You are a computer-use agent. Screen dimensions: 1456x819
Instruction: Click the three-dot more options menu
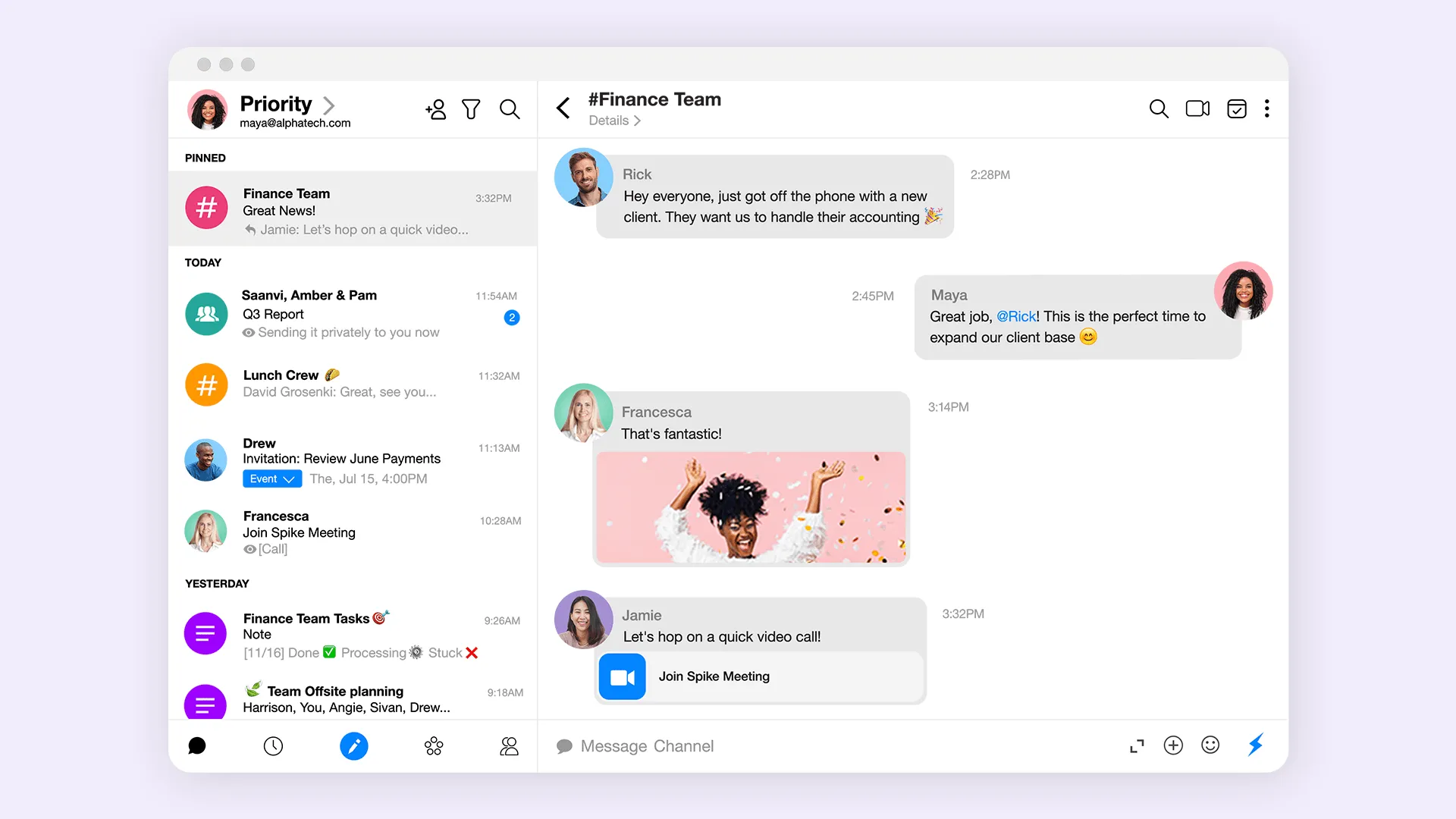[x=1268, y=108]
